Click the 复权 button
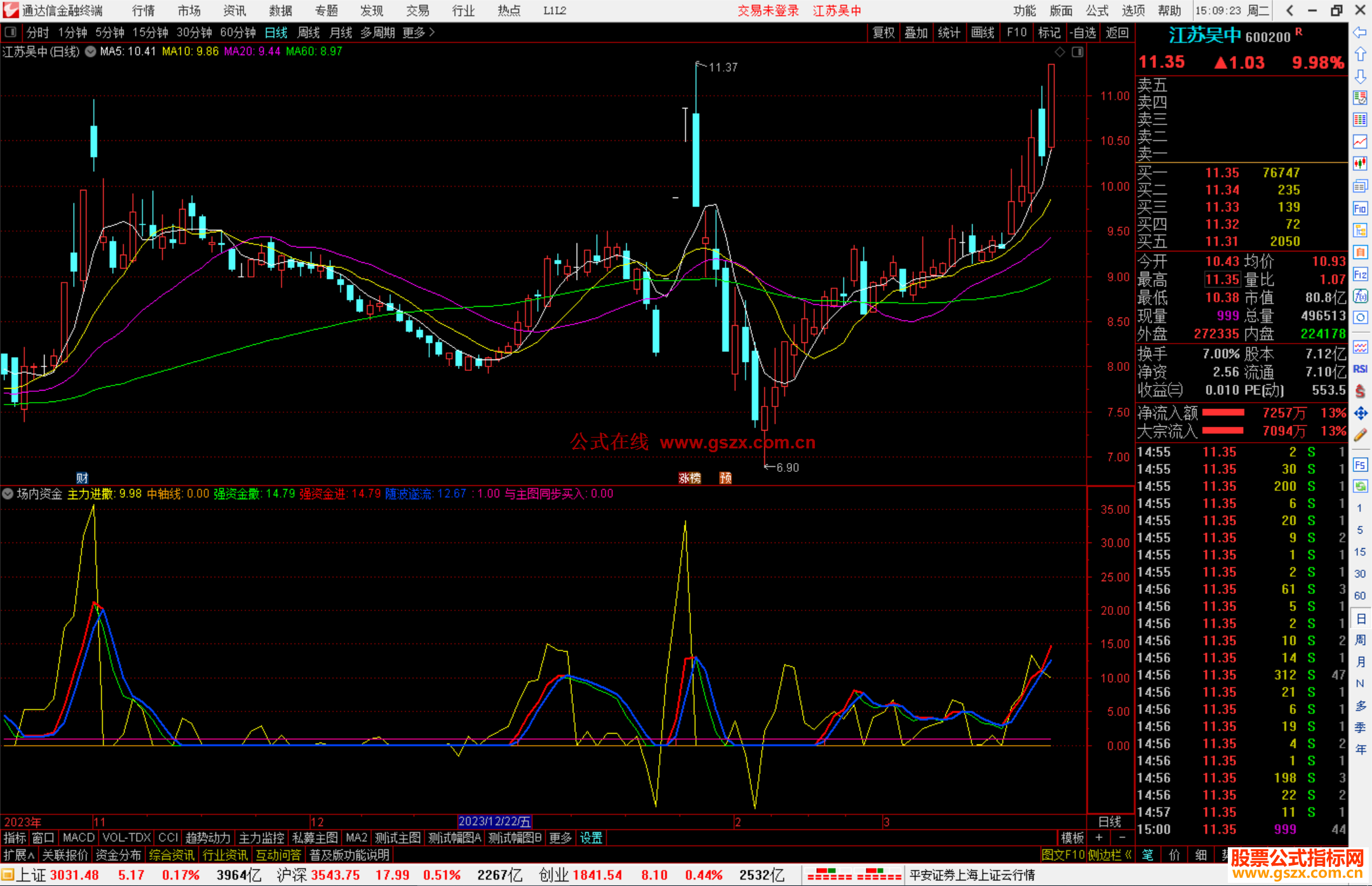Viewport: 1372px width, 886px height. click(x=883, y=32)
